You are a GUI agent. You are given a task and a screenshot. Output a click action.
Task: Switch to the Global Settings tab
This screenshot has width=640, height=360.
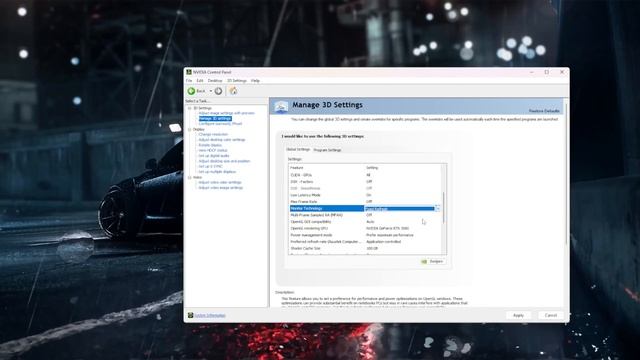click(298, 149)
